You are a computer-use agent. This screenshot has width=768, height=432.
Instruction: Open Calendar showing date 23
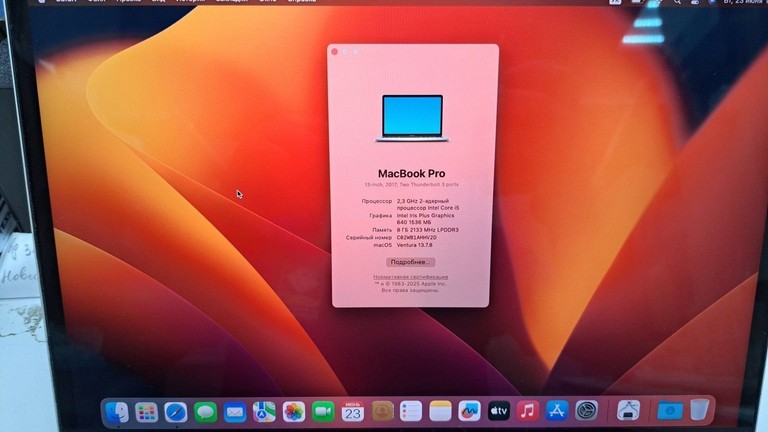[353, 412]
